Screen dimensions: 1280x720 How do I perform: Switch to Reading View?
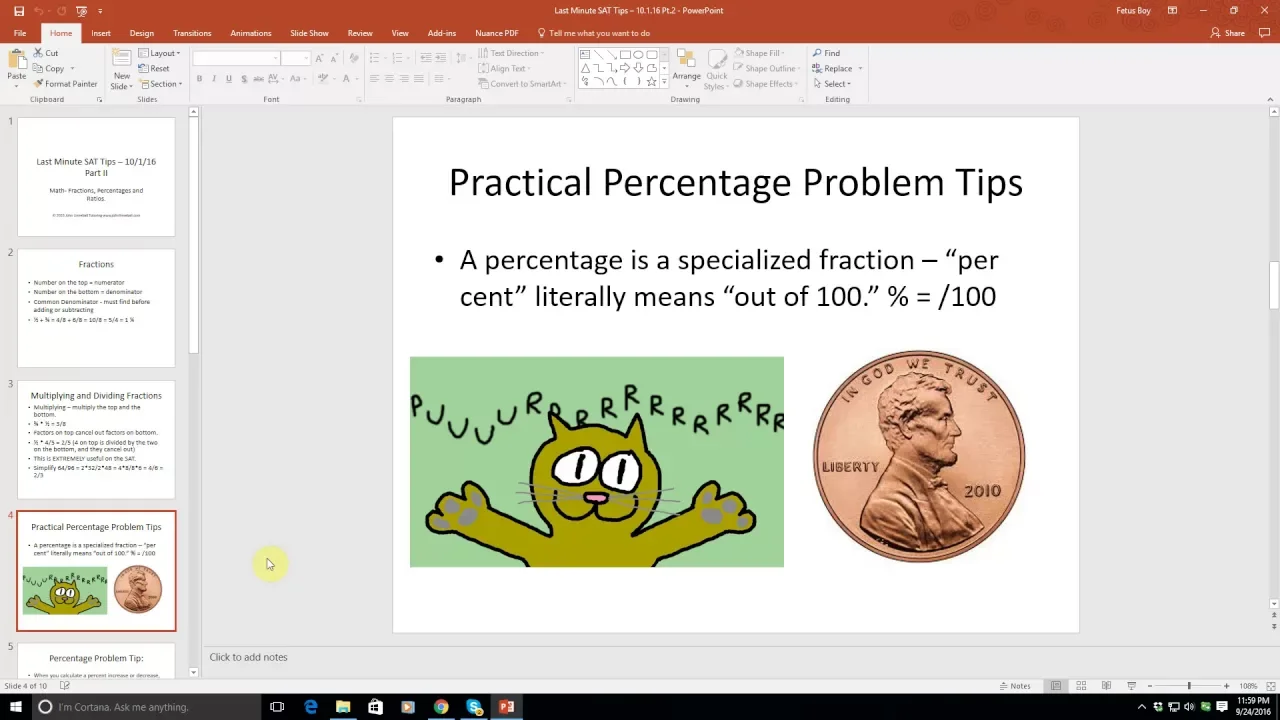coord(1106,686)
